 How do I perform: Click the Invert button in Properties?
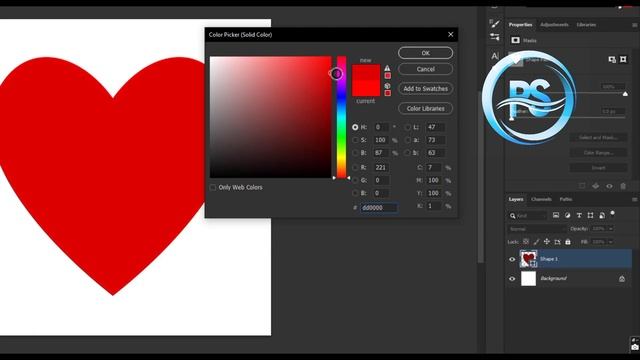pos(598,168)
